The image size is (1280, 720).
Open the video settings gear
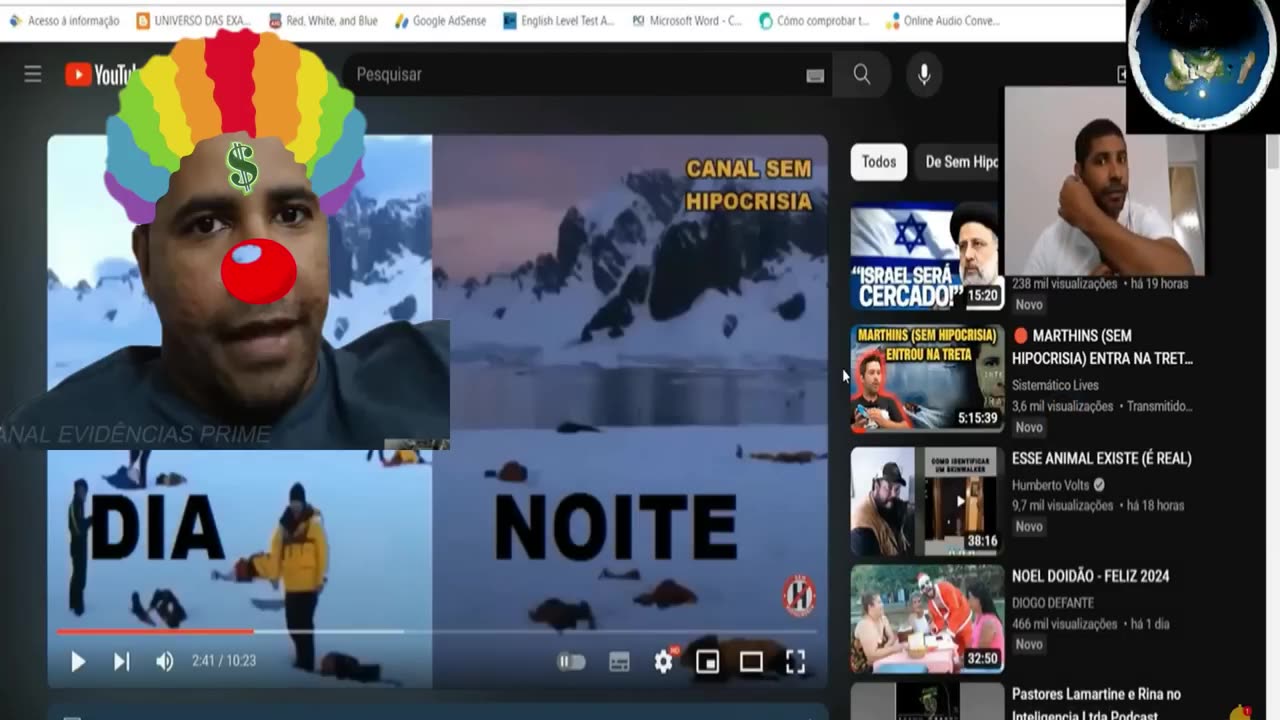664,661
